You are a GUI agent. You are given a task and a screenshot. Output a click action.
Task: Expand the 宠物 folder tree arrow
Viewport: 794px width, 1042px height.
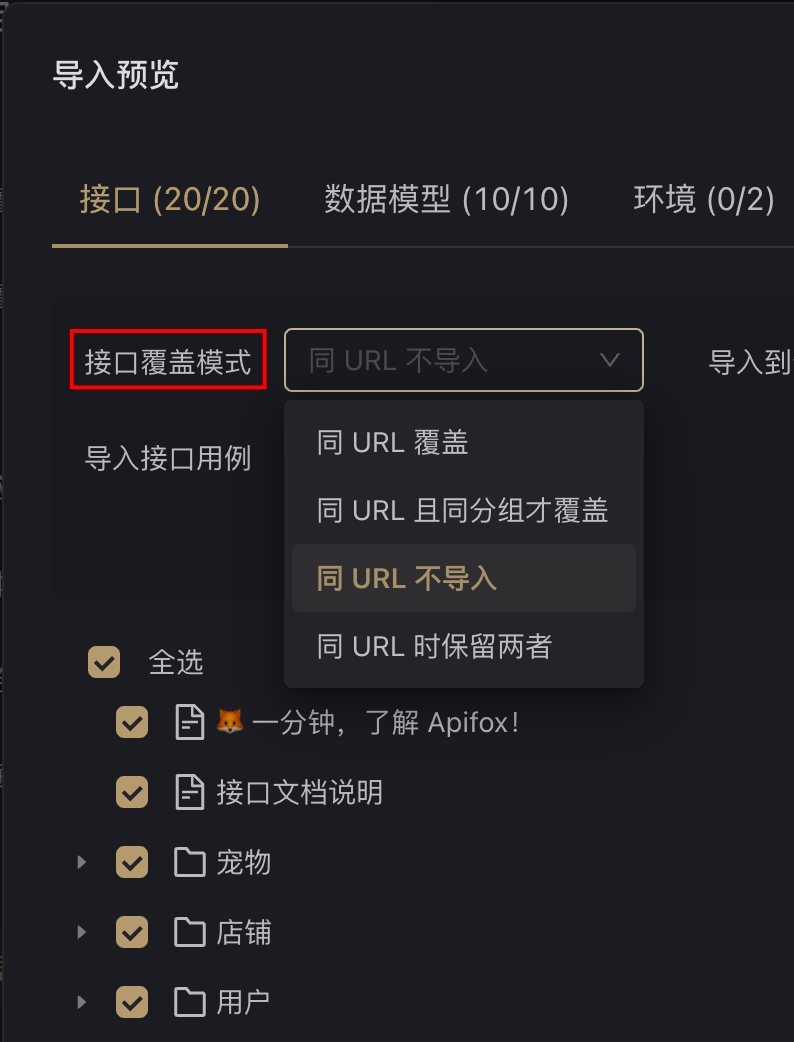pyautogui.click(x=82, y=863)
